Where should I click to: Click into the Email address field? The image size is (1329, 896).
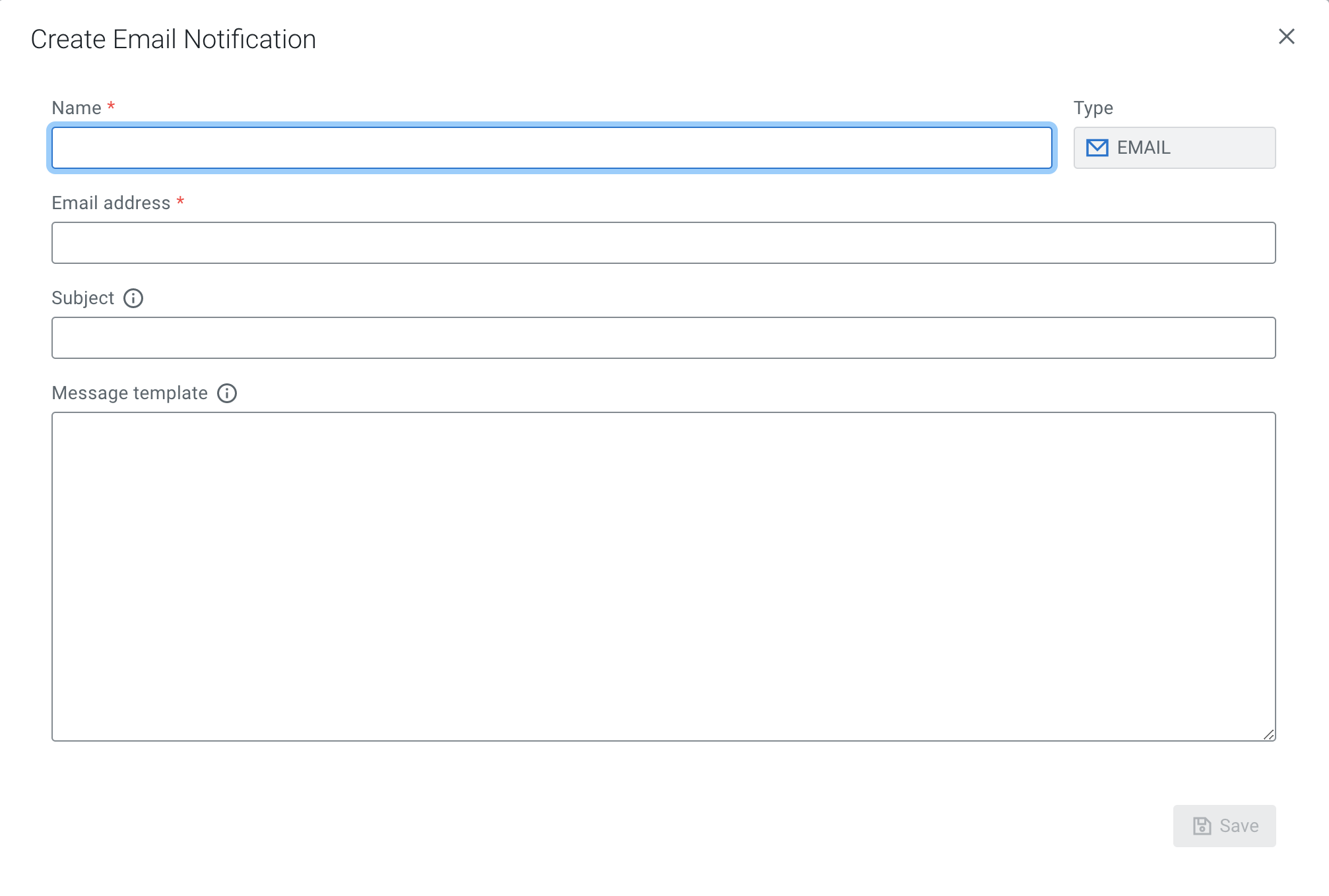(663, 243)
